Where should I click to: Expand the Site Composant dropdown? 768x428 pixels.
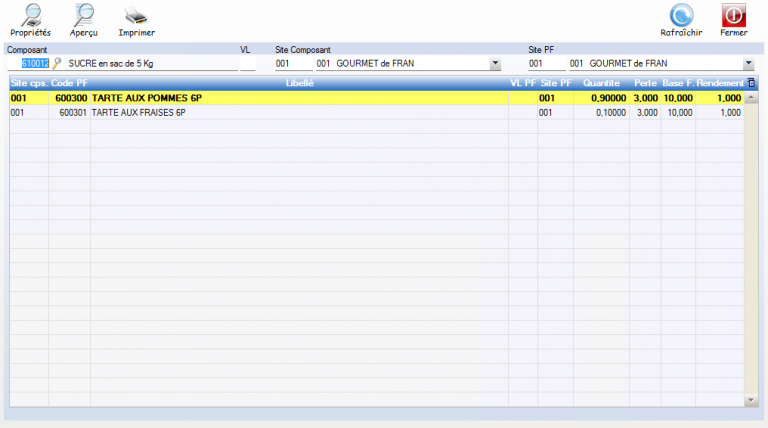(495, 63)
